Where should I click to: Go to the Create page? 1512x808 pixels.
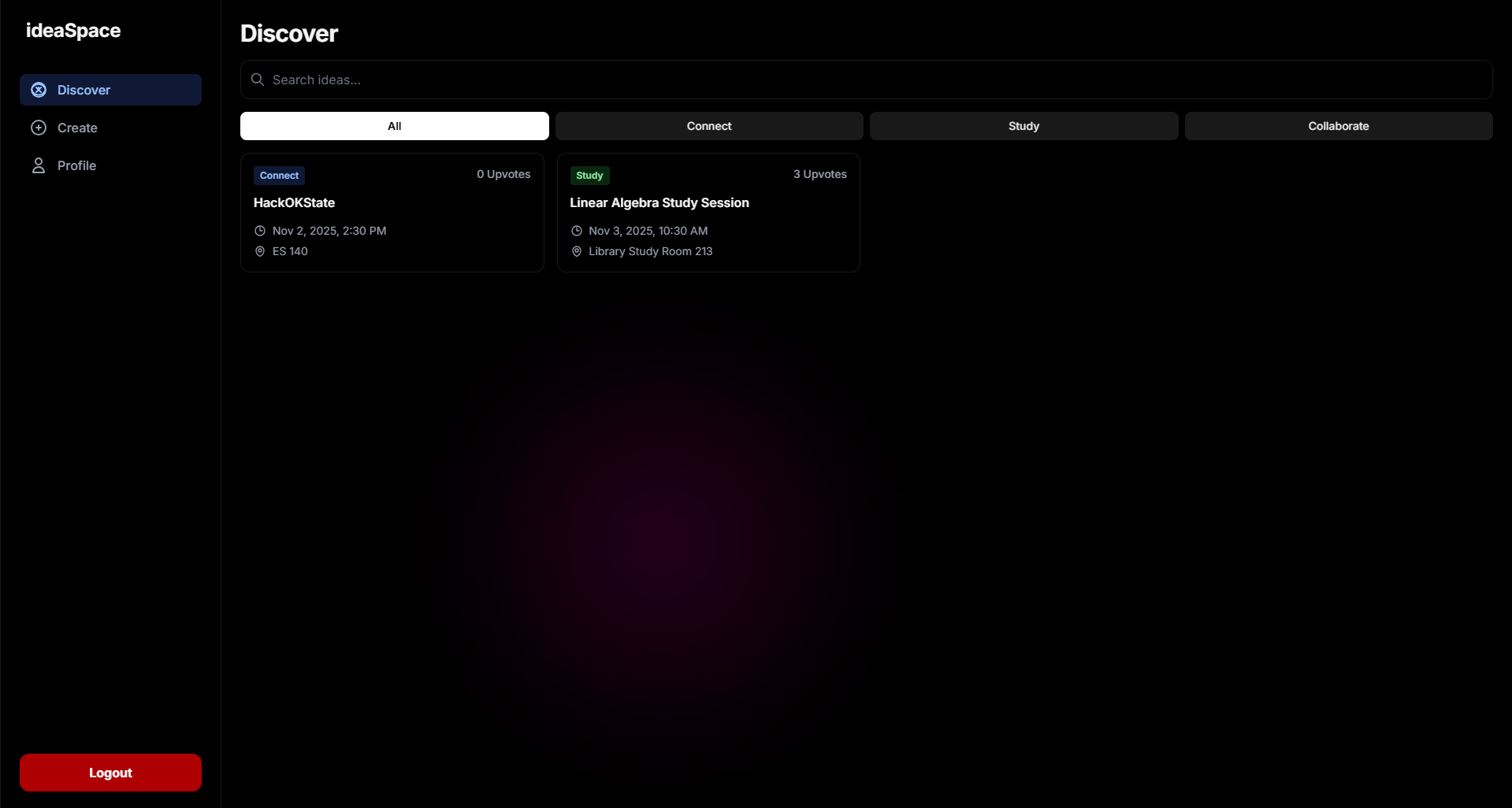pos(110,128)
